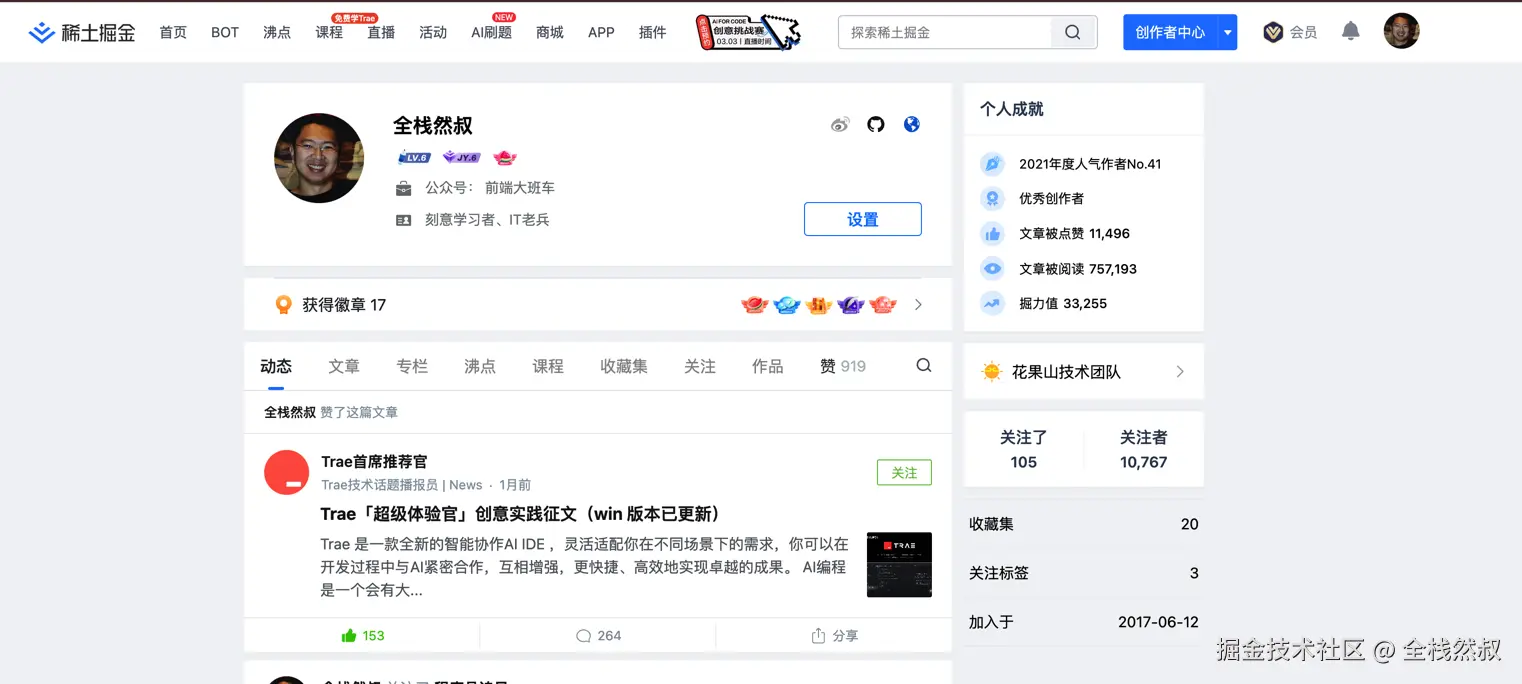Open the notification bell

click(x=1350, y=31)
